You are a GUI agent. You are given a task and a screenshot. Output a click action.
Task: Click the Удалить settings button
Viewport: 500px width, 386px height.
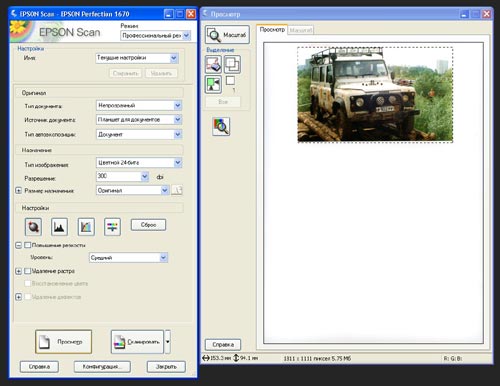pyautogui.click(x=161, y=73)
